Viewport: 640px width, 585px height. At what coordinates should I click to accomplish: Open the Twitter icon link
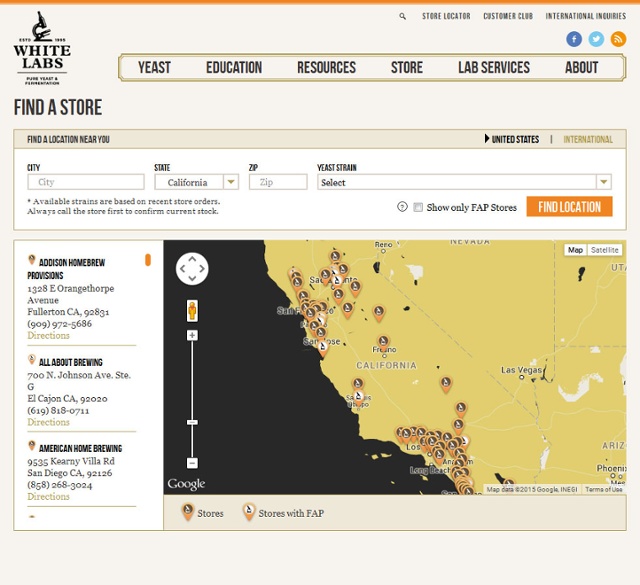pyautogui.click(x=596, y=39)
